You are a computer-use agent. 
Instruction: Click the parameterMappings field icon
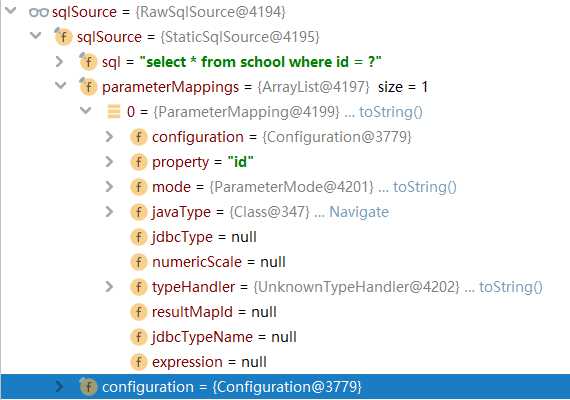point(88,87)
